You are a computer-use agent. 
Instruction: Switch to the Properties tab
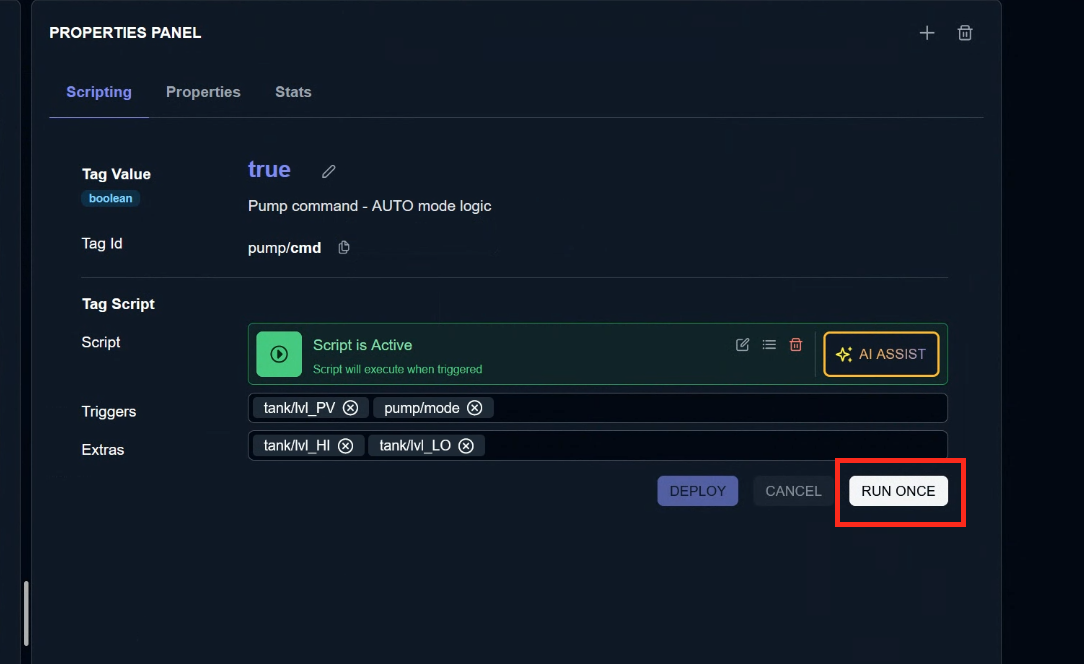click(203, 92)
